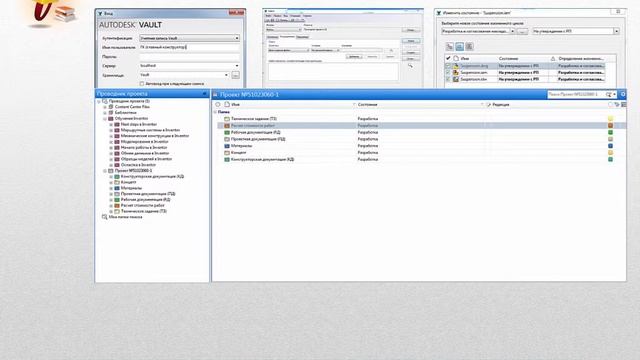The height and width of the screenshot is (360, 640).
Task: Click yellow swatch in Техническое задание row
Action: 610,119
